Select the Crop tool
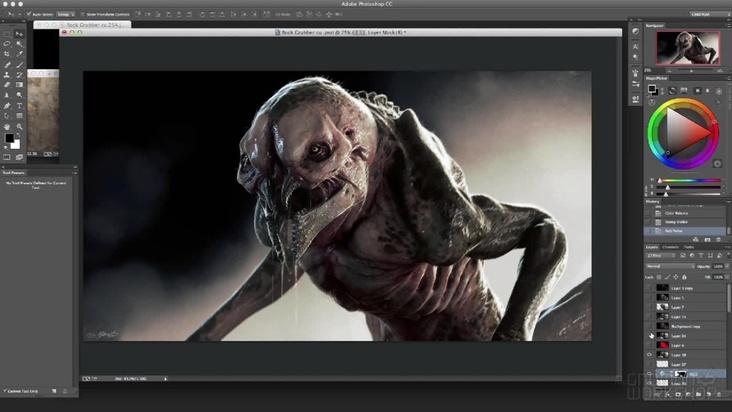 (x=7, y=54)
